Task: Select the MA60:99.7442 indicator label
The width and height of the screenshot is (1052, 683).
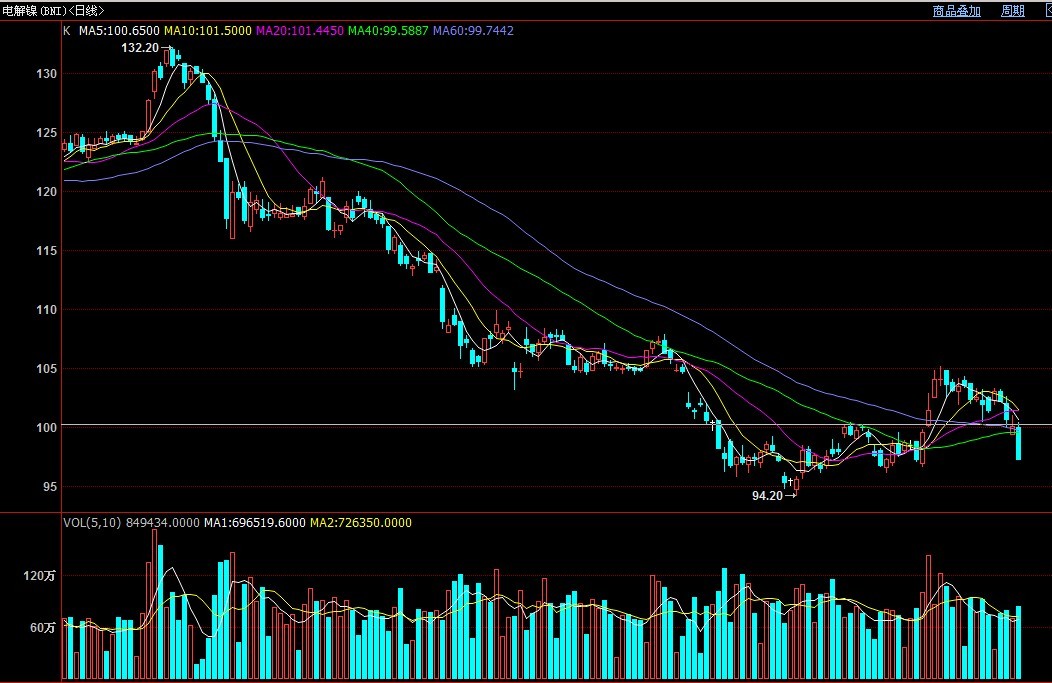Action: (473, 31)
